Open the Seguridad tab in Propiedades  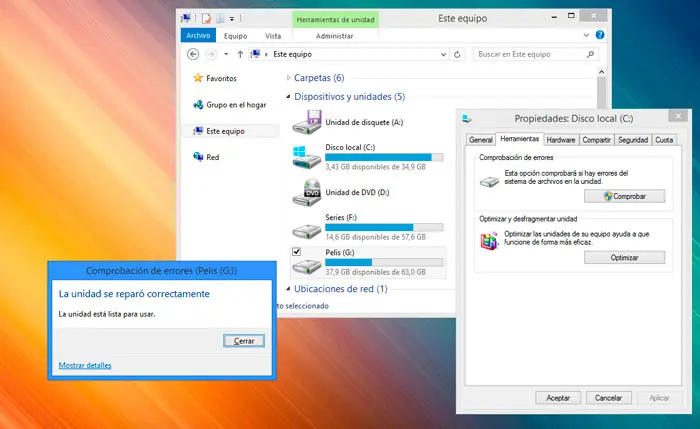(633, 140)
